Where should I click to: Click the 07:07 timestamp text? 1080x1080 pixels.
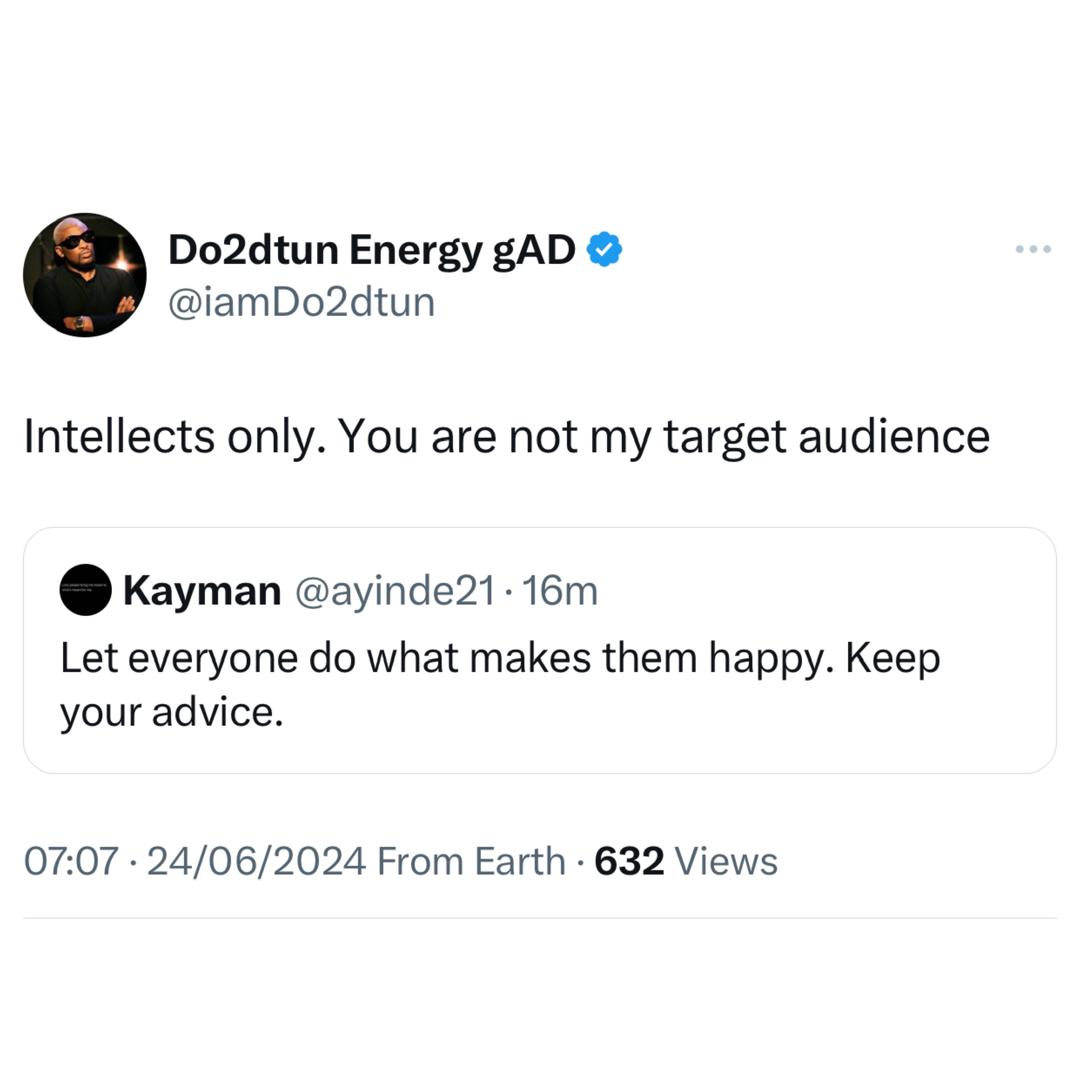click(65, 860)
